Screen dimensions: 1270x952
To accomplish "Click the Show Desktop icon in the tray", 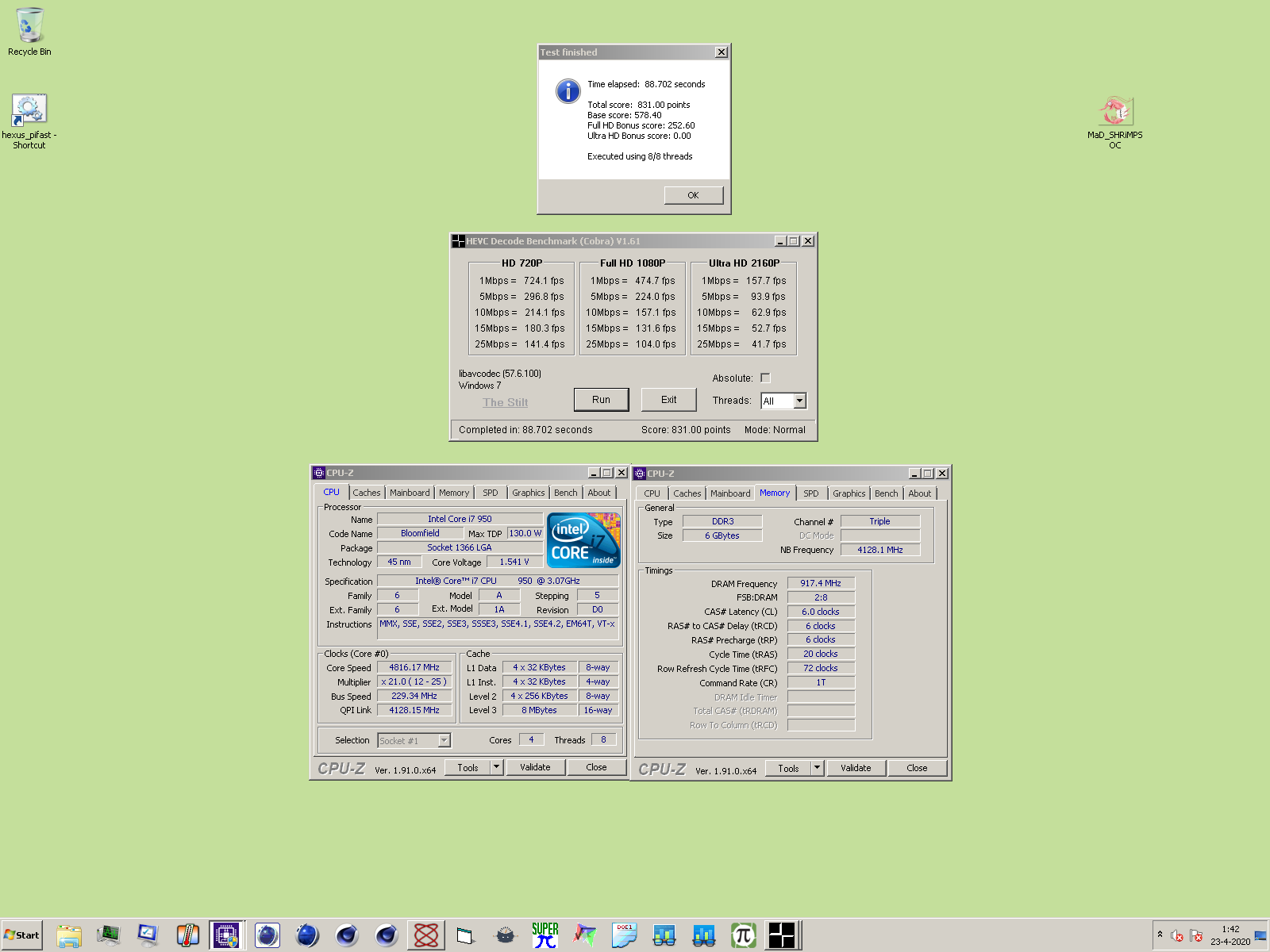I will tap(1260, 936).
